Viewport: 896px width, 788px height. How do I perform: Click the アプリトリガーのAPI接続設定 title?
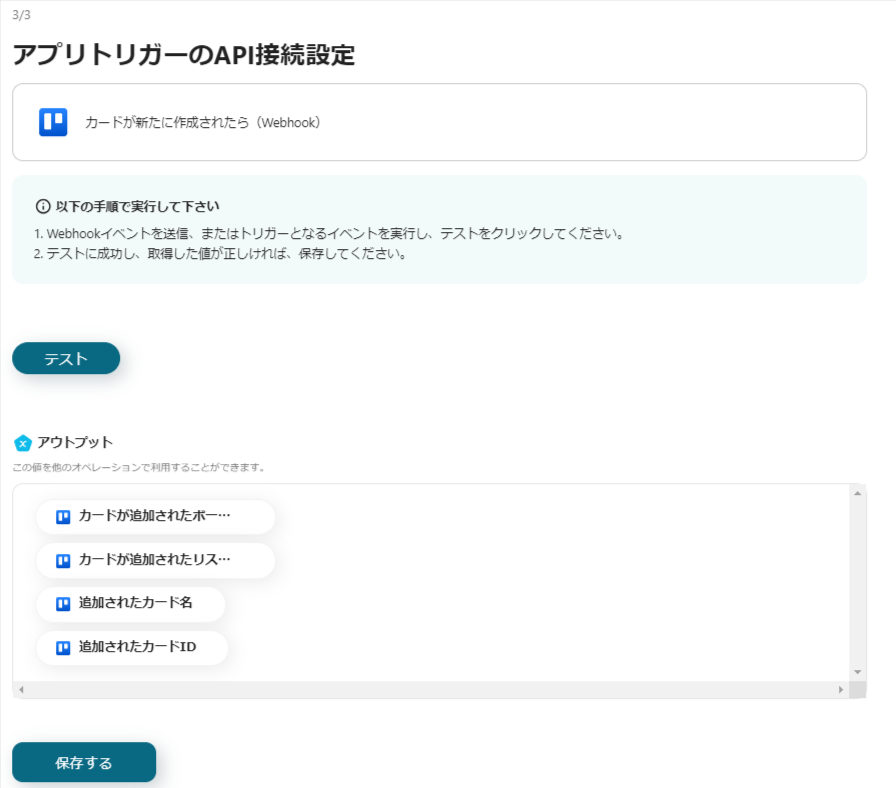(x=183, y=55)
